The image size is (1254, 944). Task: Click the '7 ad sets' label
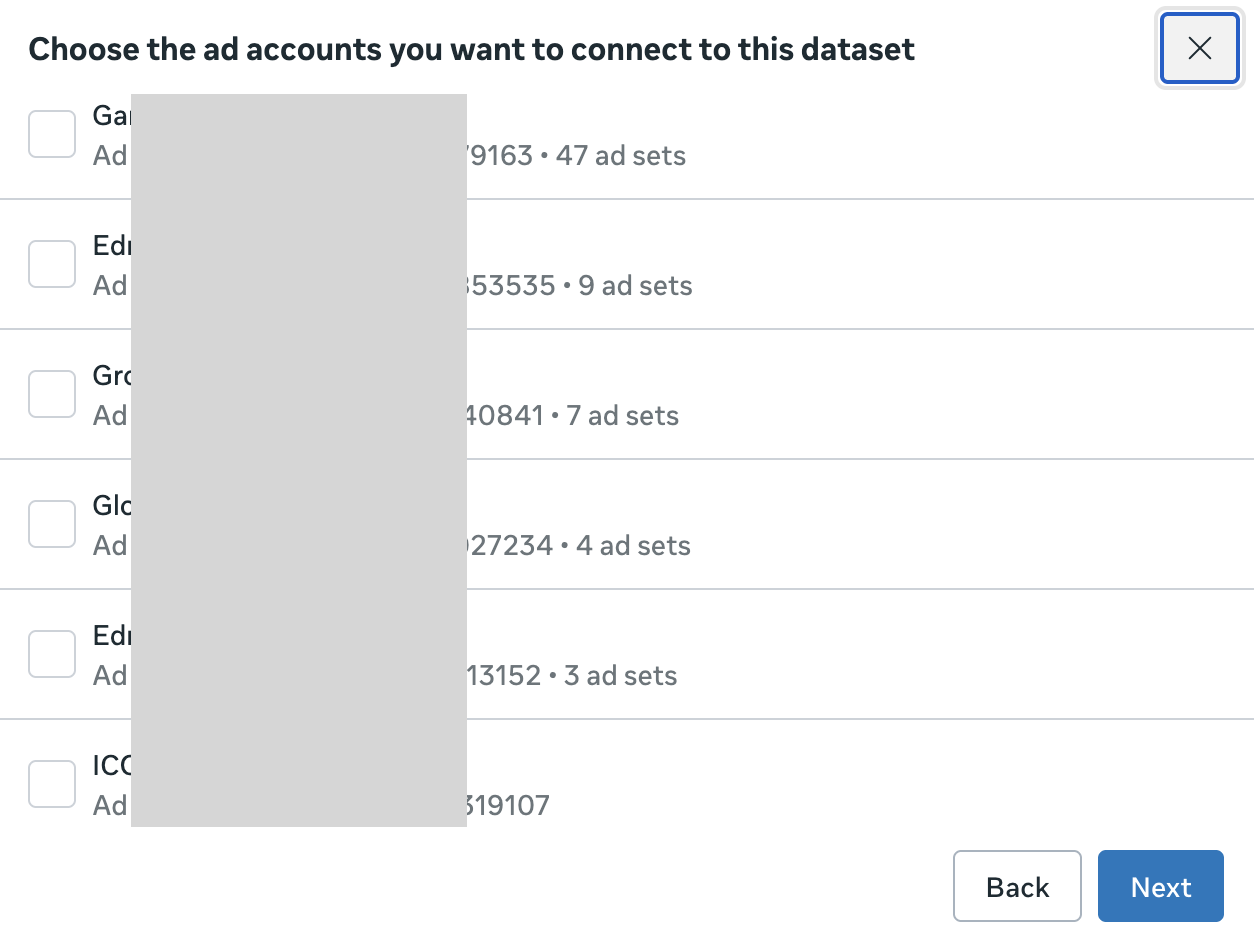623,416
